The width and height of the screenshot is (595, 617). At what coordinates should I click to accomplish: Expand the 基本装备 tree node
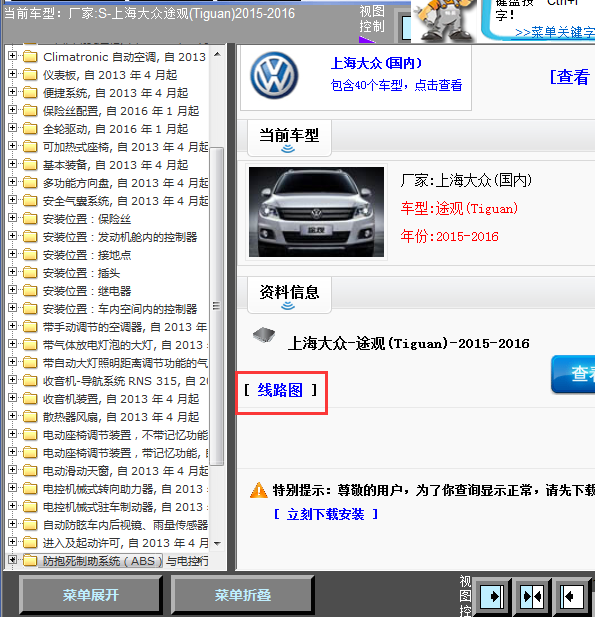[x=12, y=164]
